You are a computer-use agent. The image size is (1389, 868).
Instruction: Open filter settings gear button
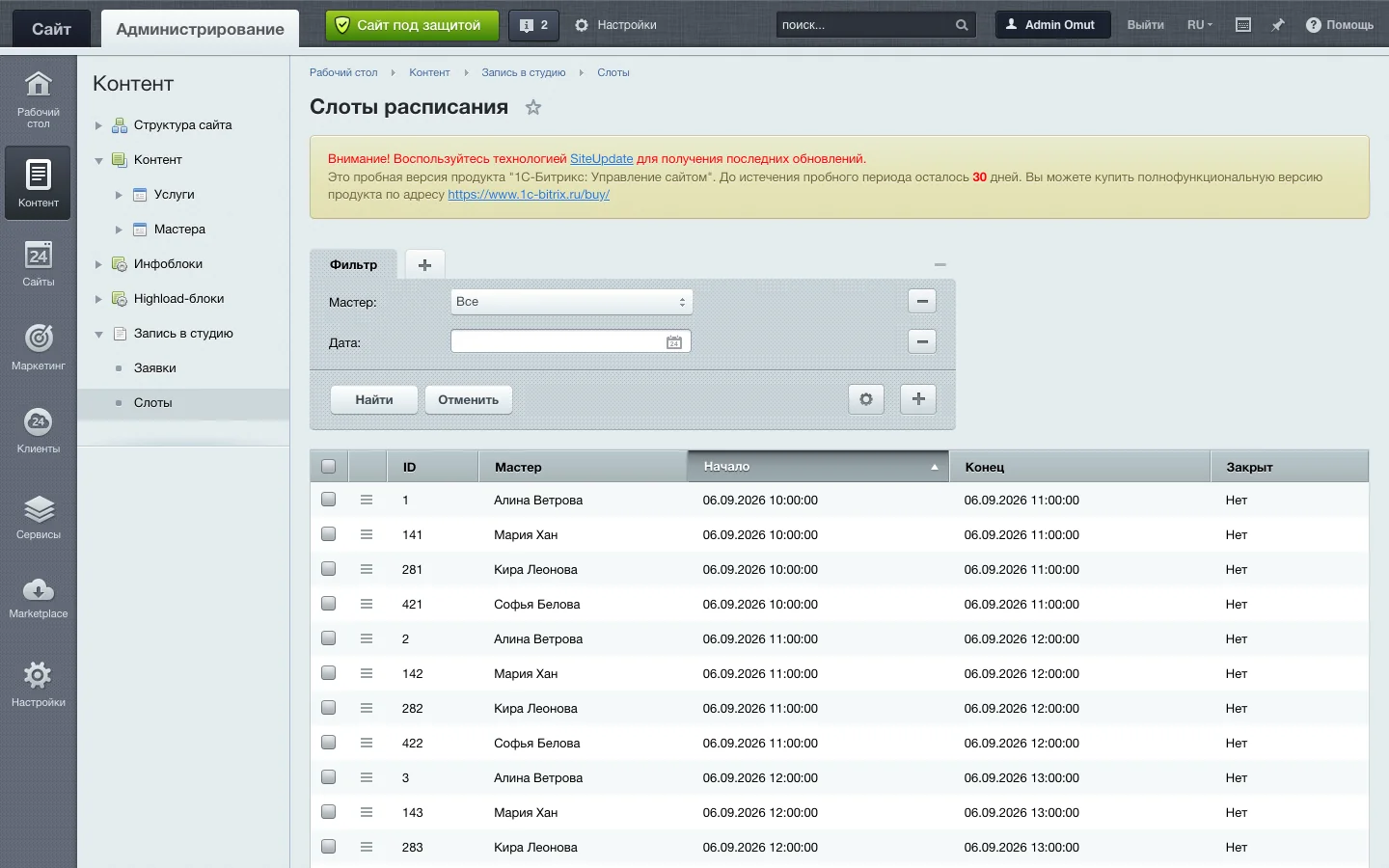866,399
